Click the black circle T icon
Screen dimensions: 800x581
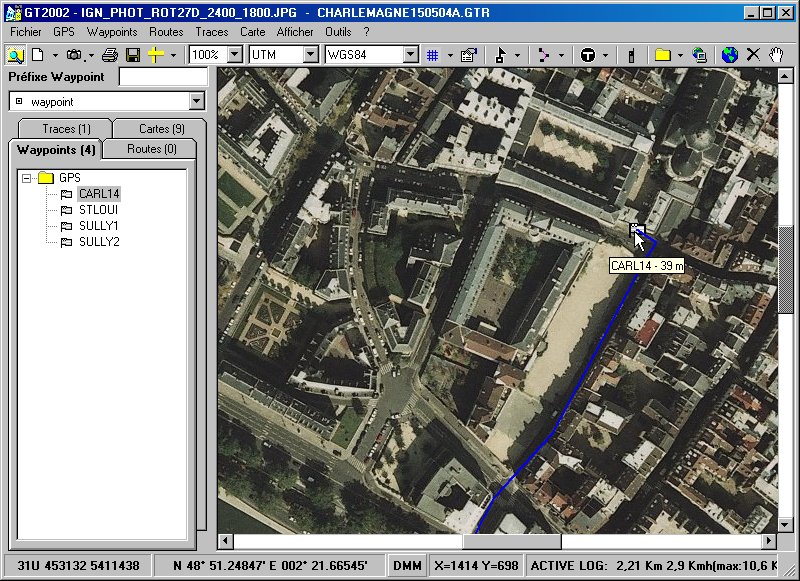588,55
